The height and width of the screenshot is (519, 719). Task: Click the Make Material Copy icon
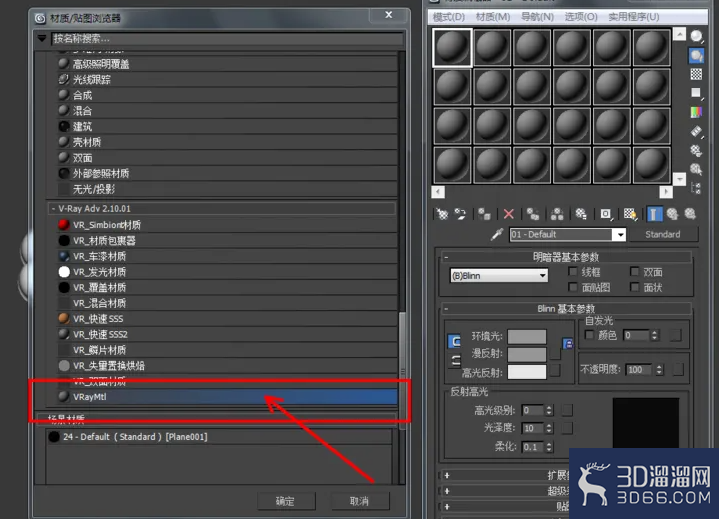point(533,214)
